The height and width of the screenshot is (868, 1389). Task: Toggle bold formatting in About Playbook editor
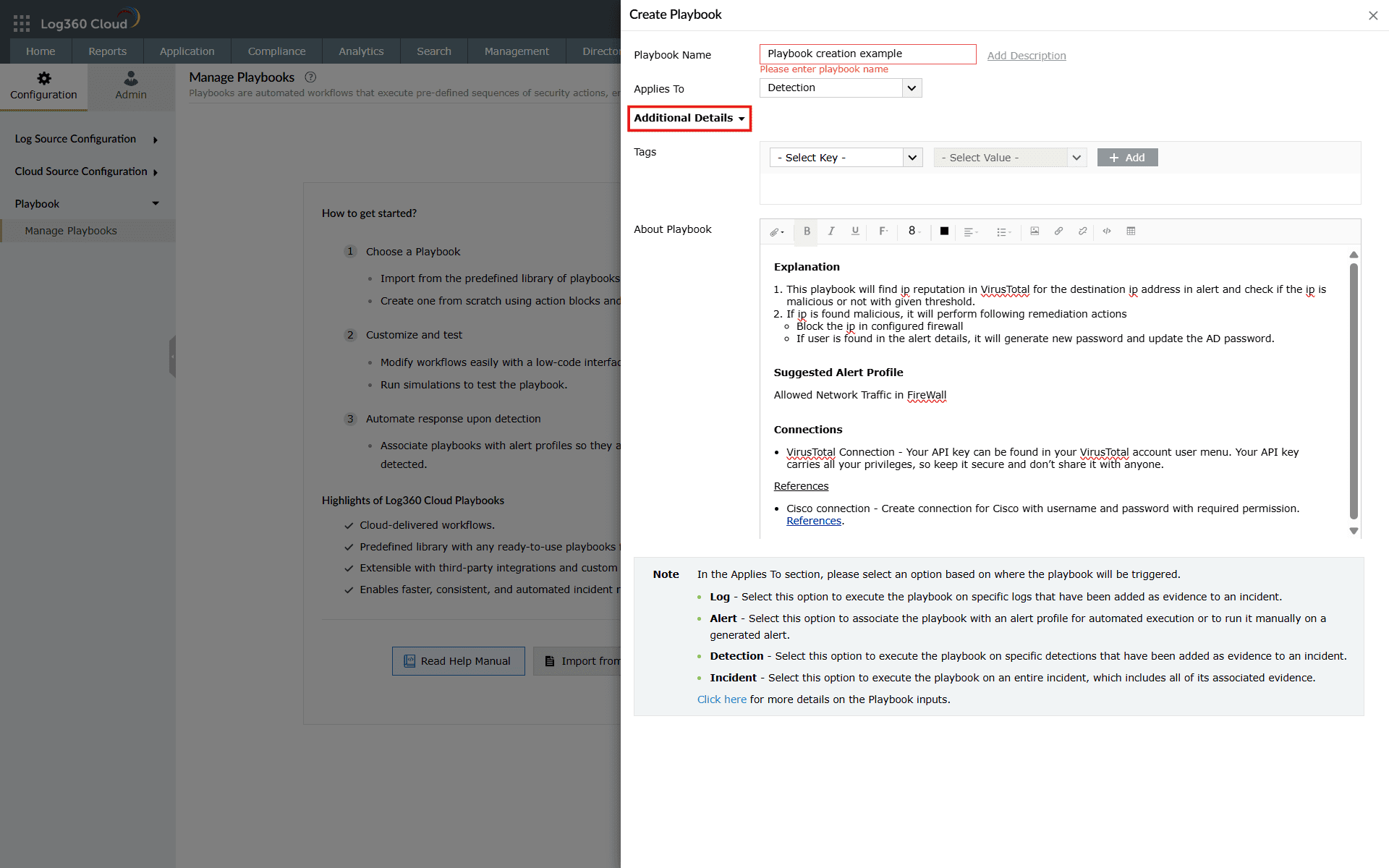pyautogui.click(x=807, y=231)
